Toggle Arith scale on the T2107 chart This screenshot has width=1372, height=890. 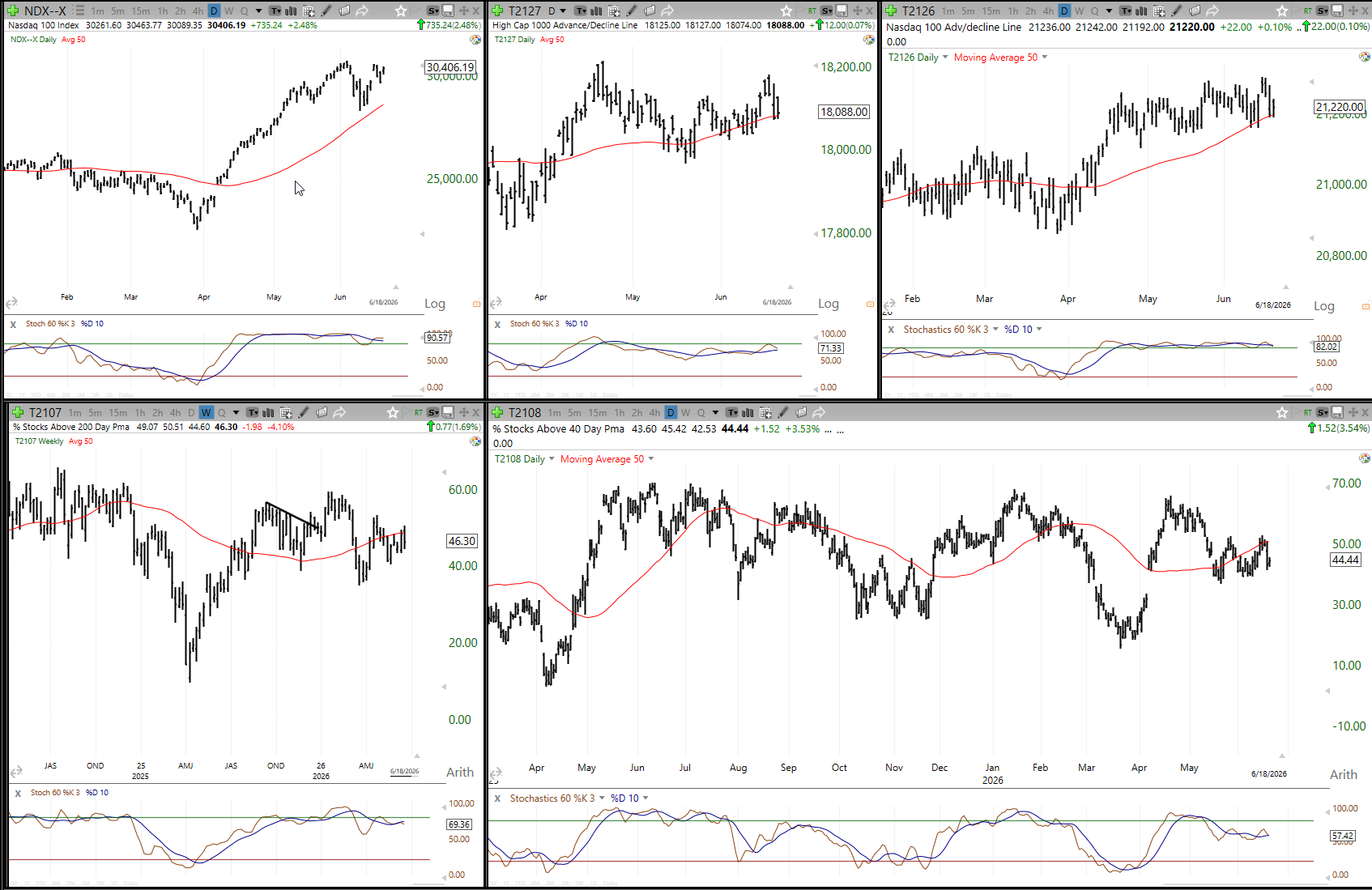pyautogui.click(x=460, y=773)
